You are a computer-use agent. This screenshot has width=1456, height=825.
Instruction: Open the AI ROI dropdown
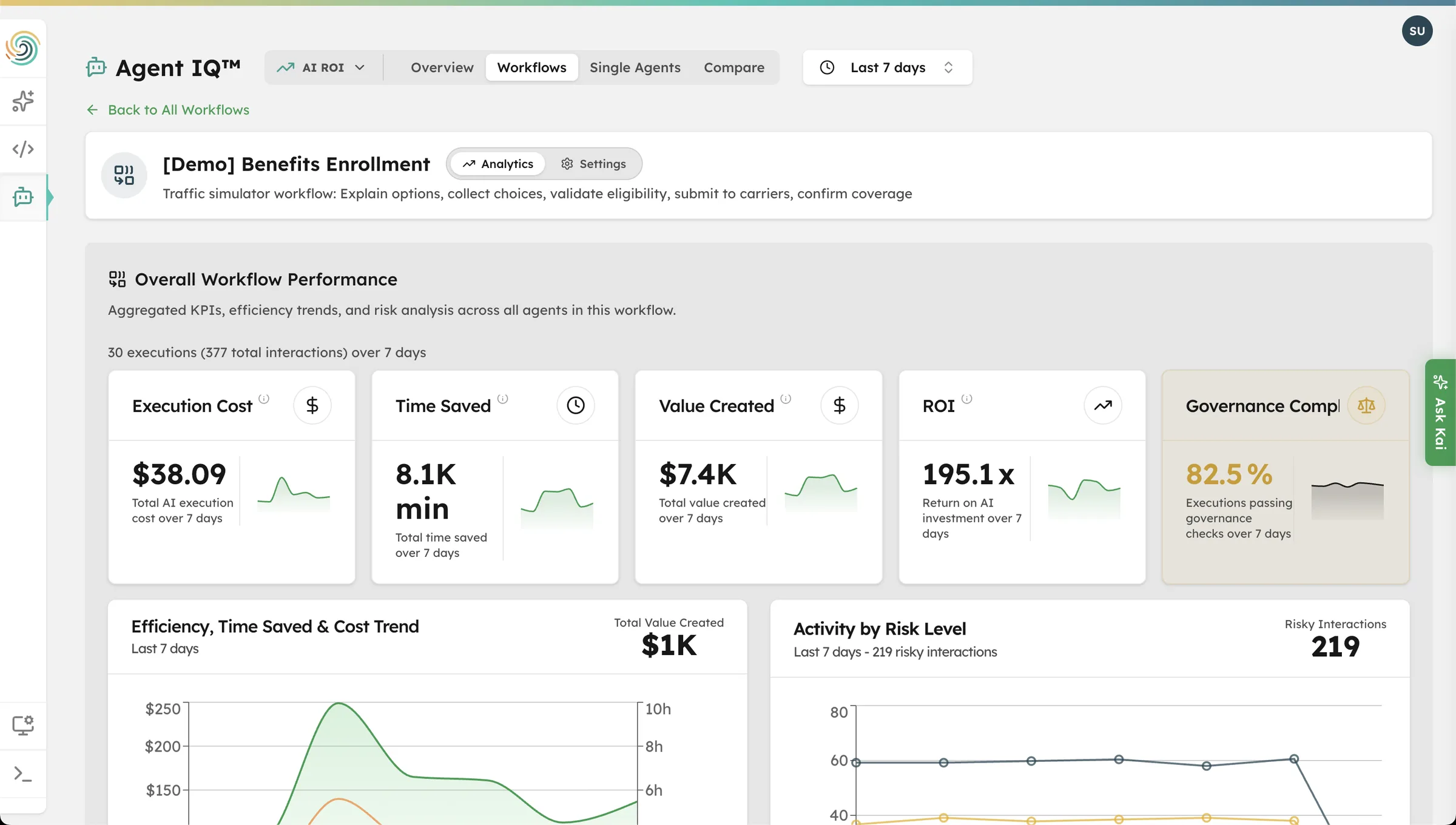click(322, 67)
